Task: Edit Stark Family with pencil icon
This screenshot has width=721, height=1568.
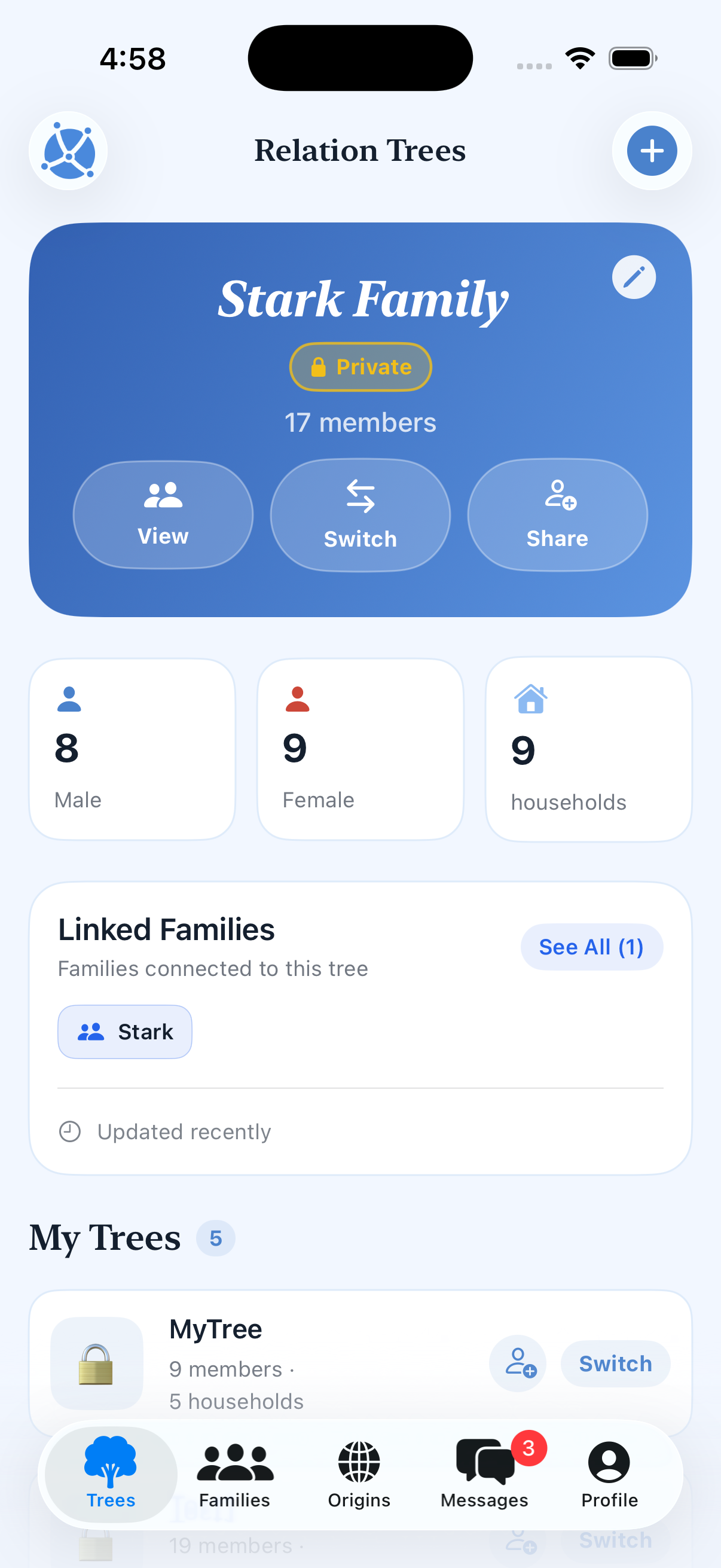Action: [633, 277]
